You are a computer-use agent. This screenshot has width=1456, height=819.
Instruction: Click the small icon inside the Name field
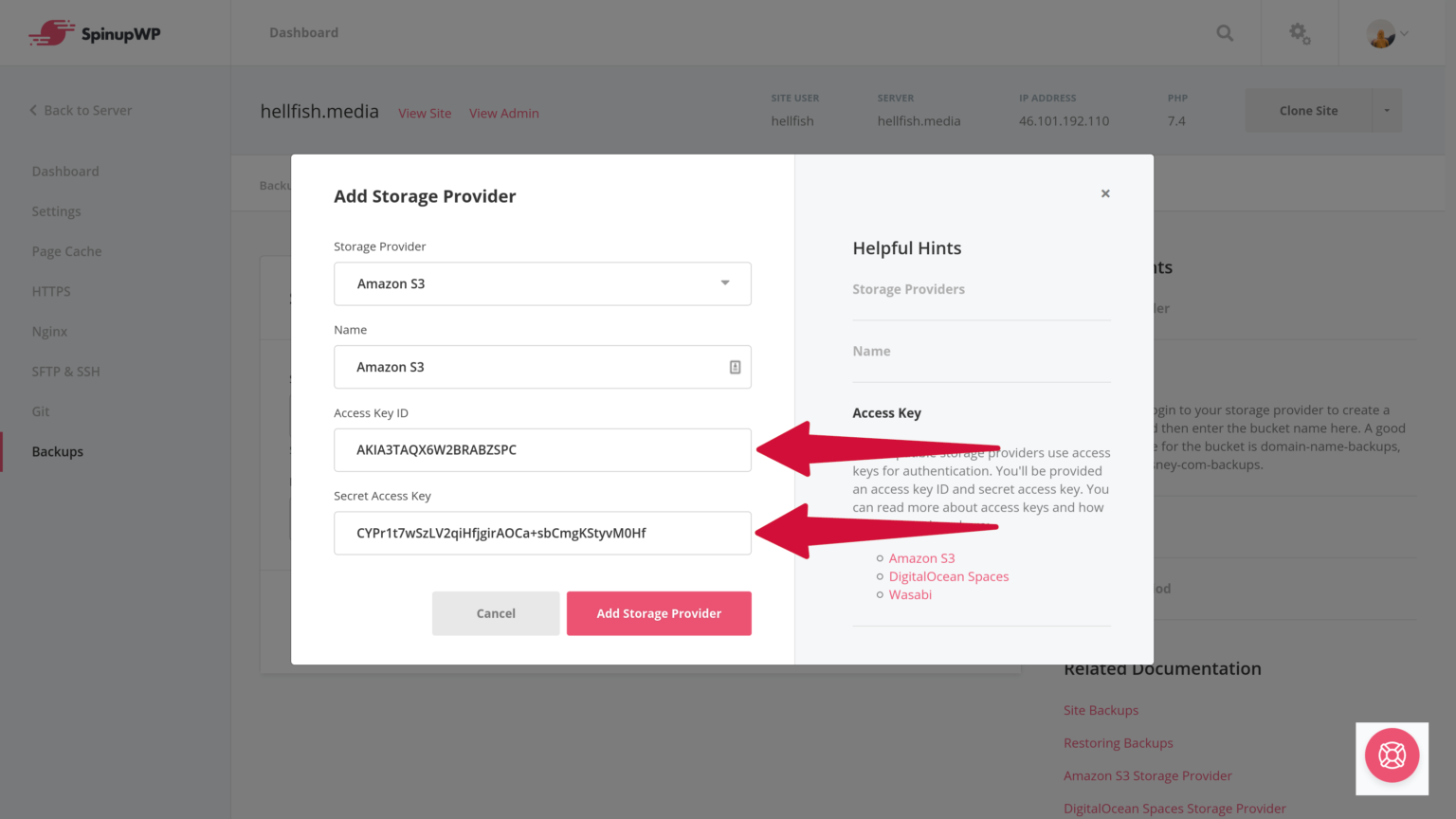tap(735, 366)
